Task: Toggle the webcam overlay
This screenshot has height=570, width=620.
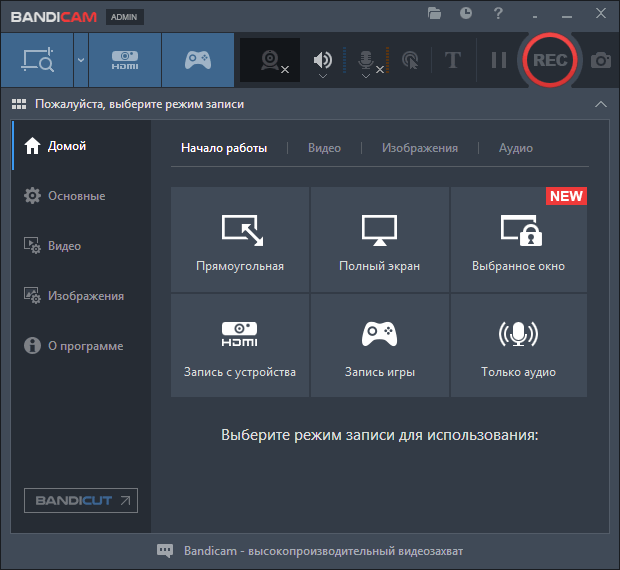Action: [x=270, y=60]
